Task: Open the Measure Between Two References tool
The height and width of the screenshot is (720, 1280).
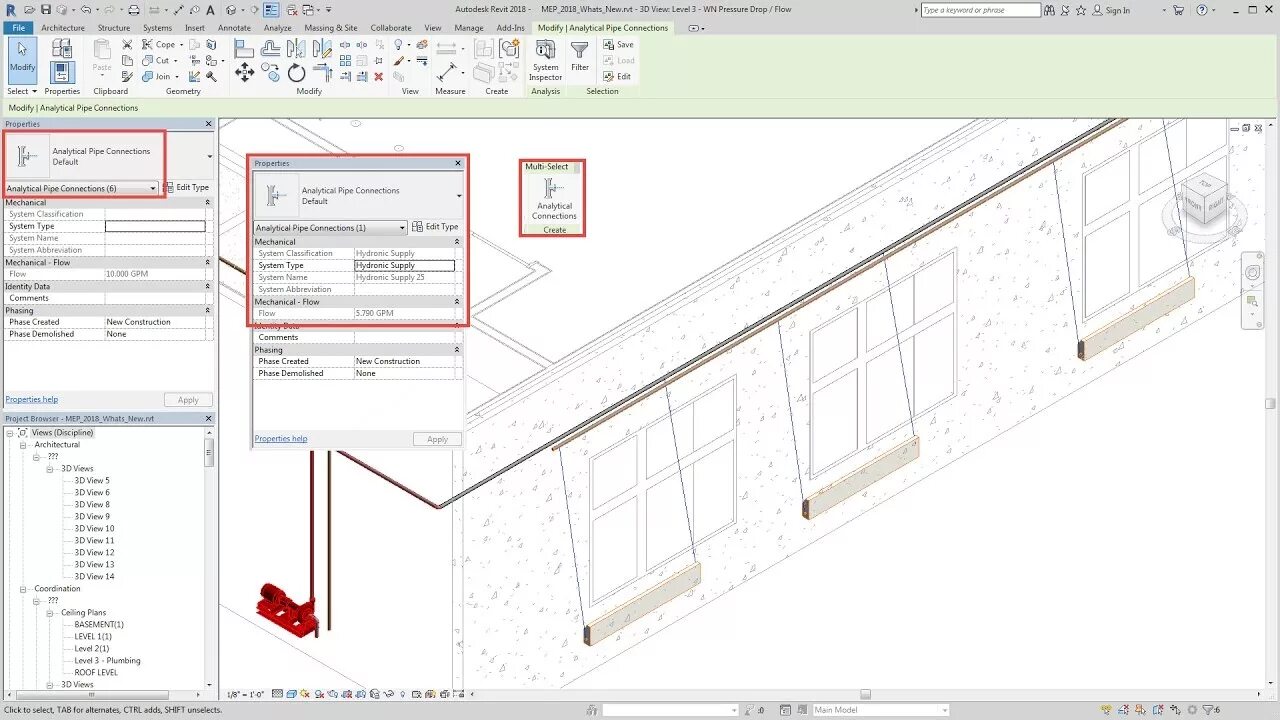Action: pos(447,72)
